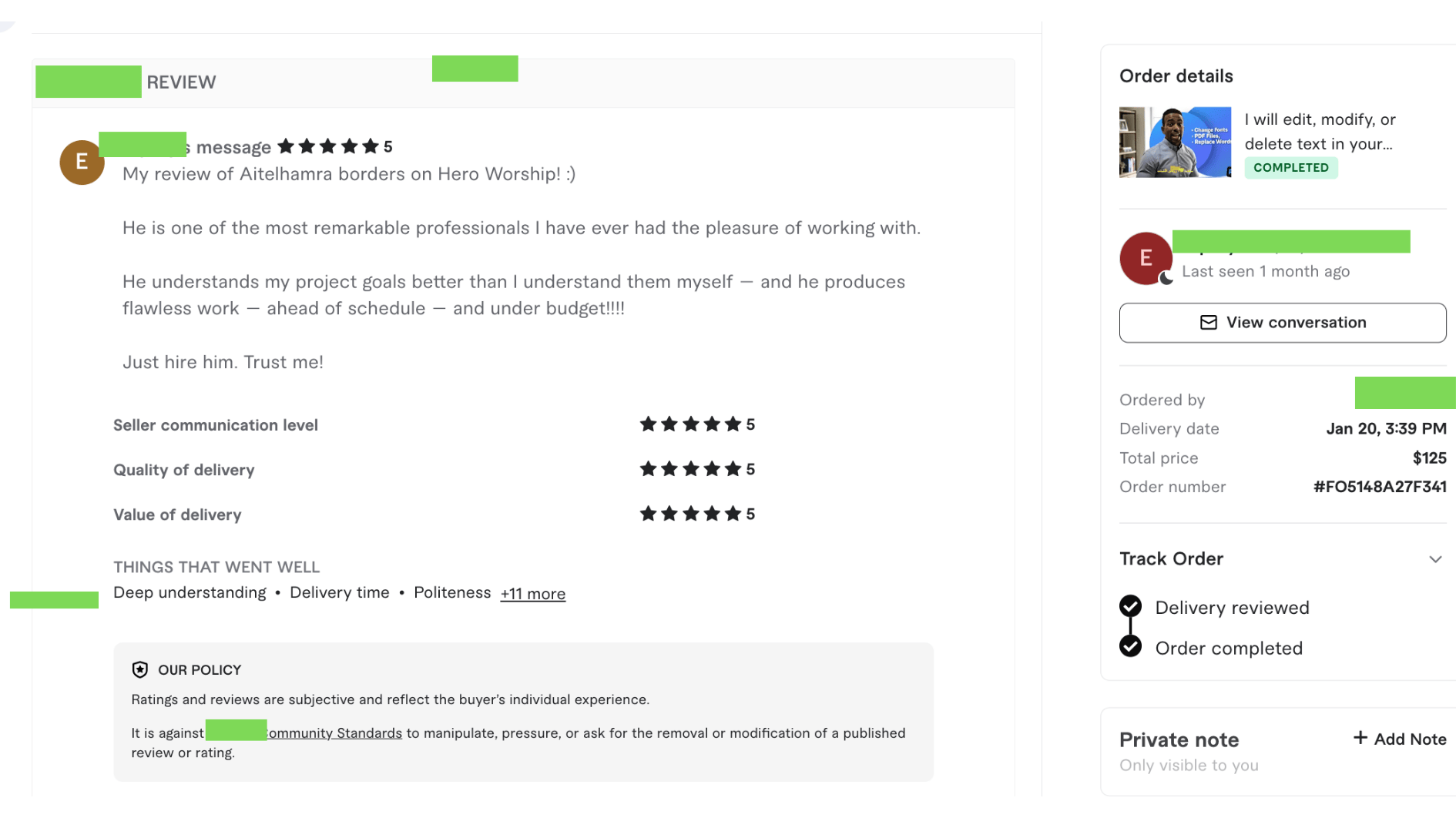The height and width of the screenshot is (818, 1456).
Task: Click the Delivery reviewed checkmark icon
Action: 1130,606
